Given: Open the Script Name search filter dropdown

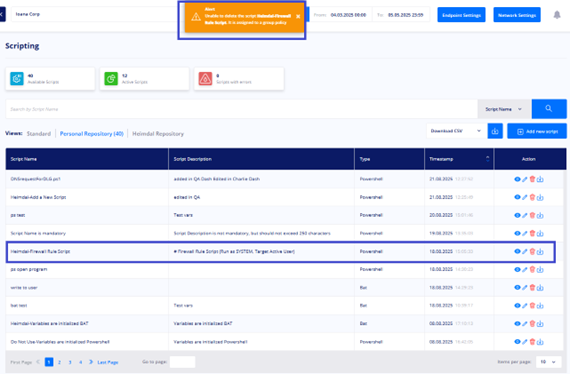Looking at the screenshot, I should pos(504,109).
